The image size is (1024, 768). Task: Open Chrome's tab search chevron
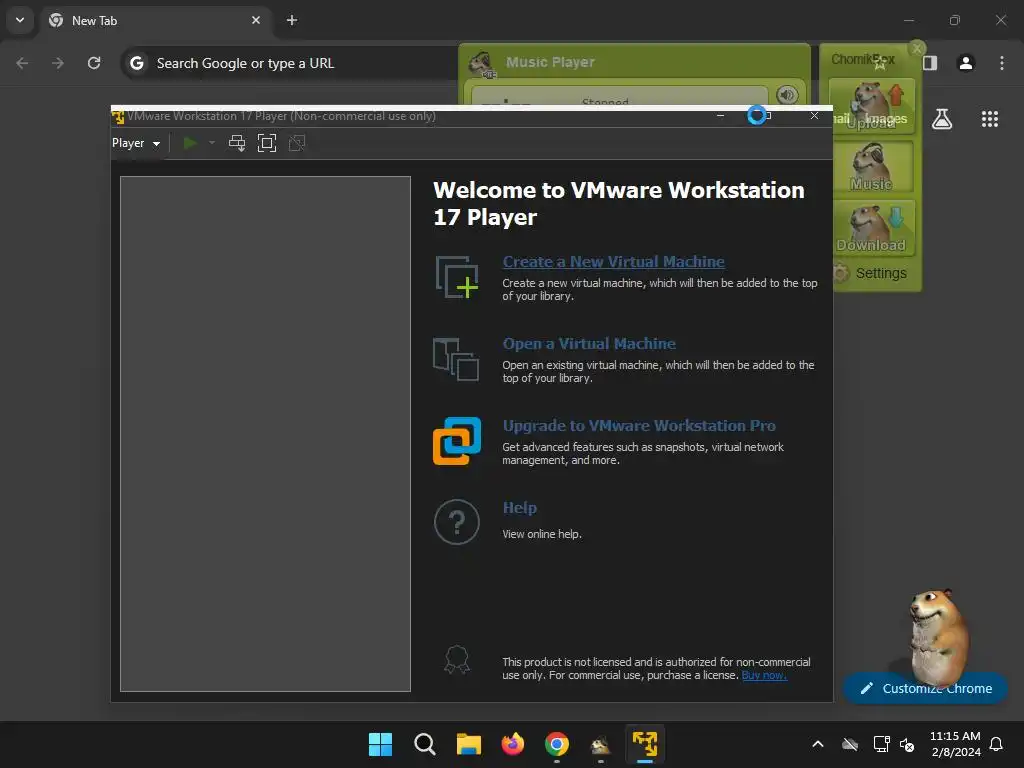20,20
